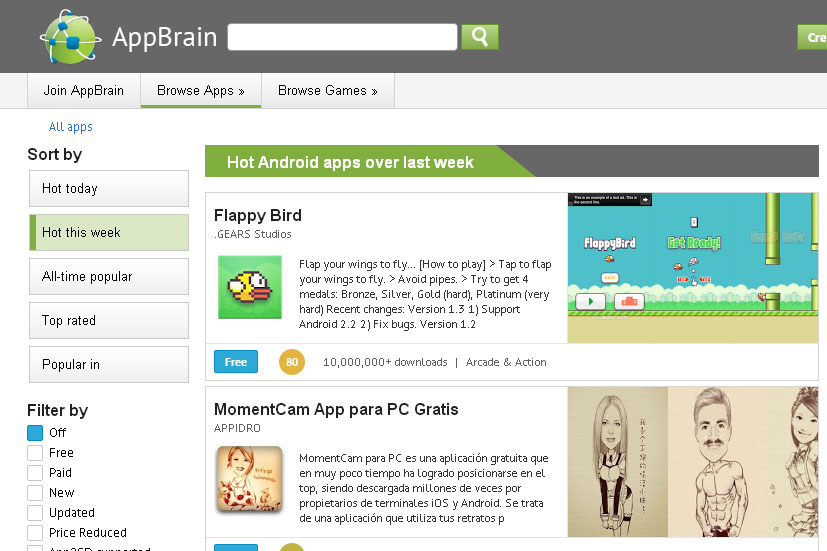Expand the Browse Apps menu

tap(201, 91)
